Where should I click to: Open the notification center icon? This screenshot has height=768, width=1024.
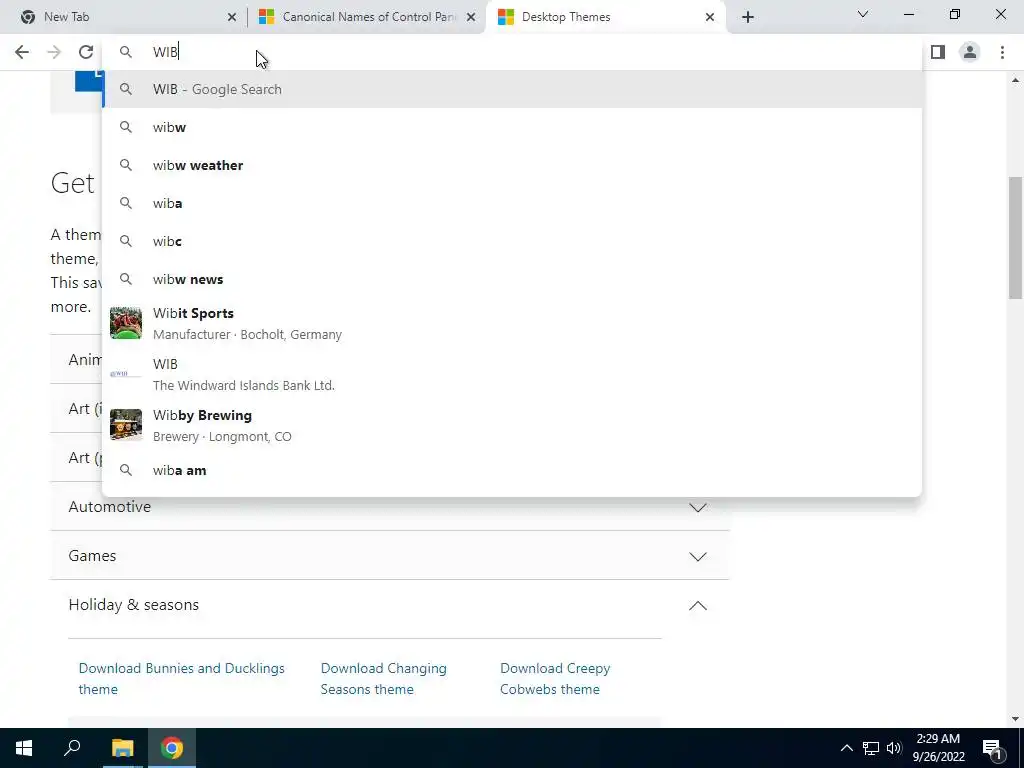click(993, 748)
